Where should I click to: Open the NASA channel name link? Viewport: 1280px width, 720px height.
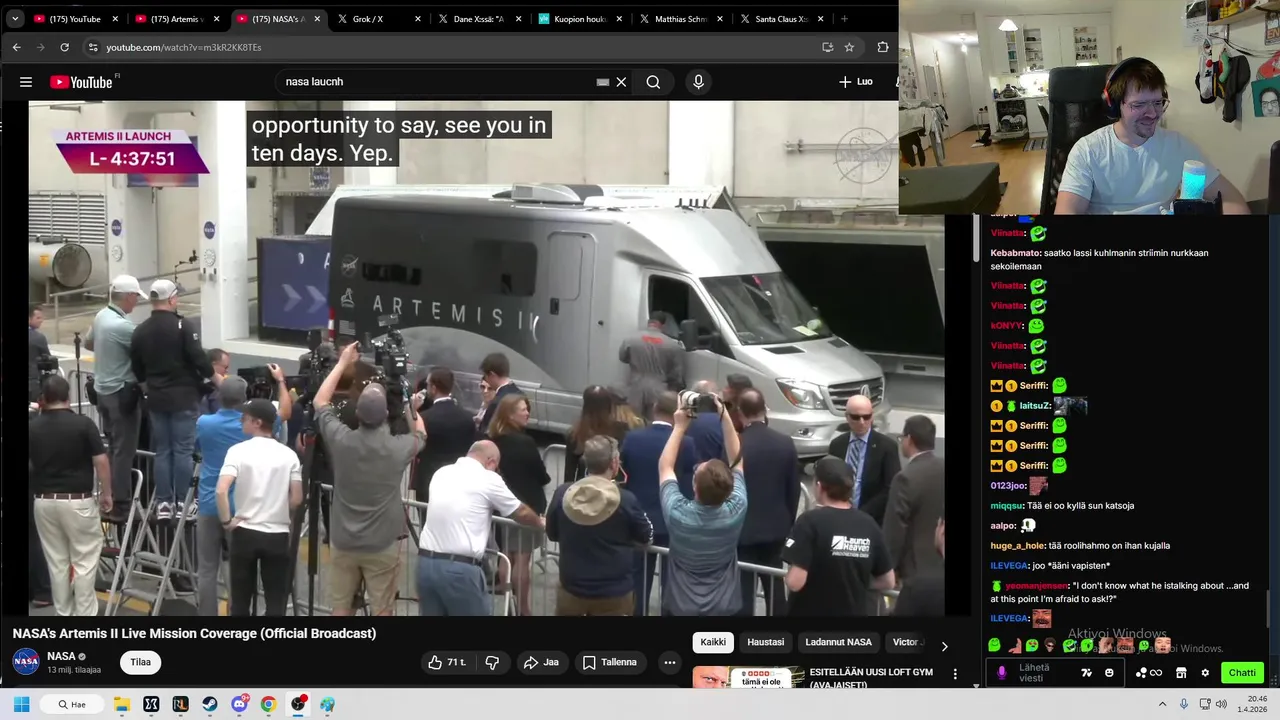[61, 656]
